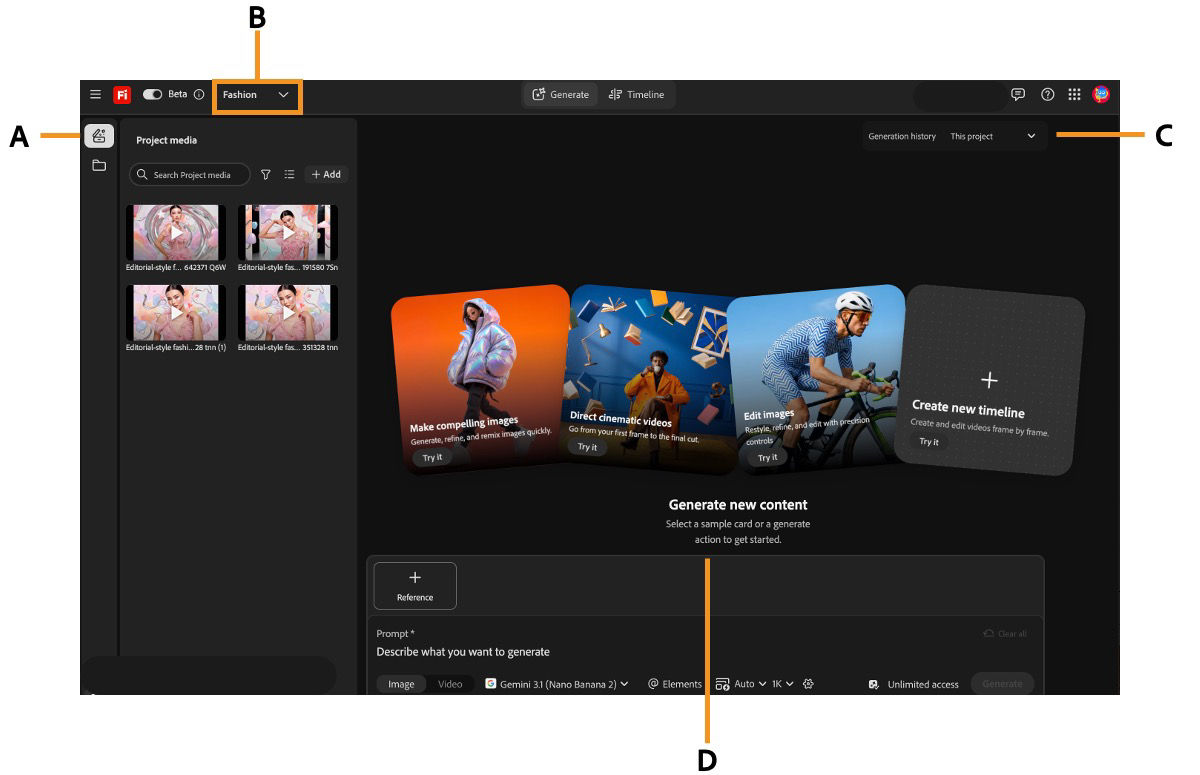The width and height of the screenshot is (1200, 775).
Task: Select the Project media sidebar icon
Action: [x=99, y=137]
